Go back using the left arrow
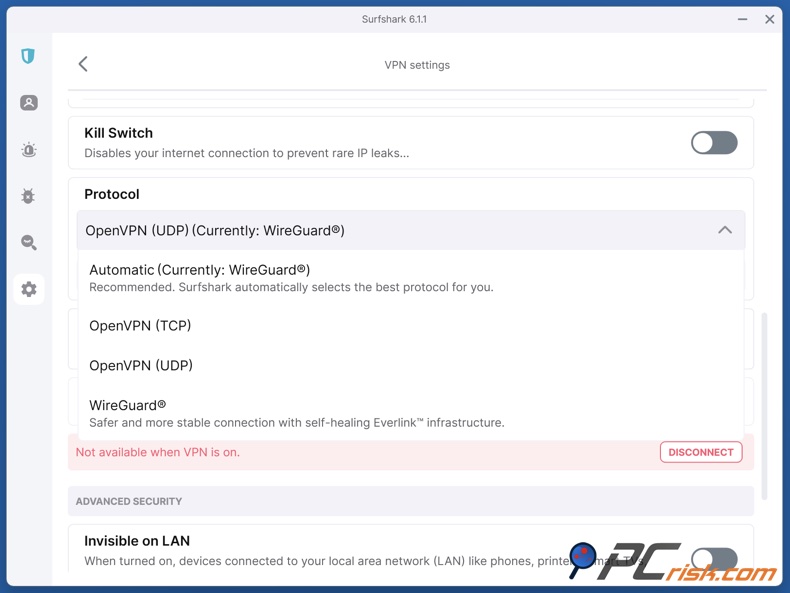This screenshot has height=593, width=790. [83, 64]
